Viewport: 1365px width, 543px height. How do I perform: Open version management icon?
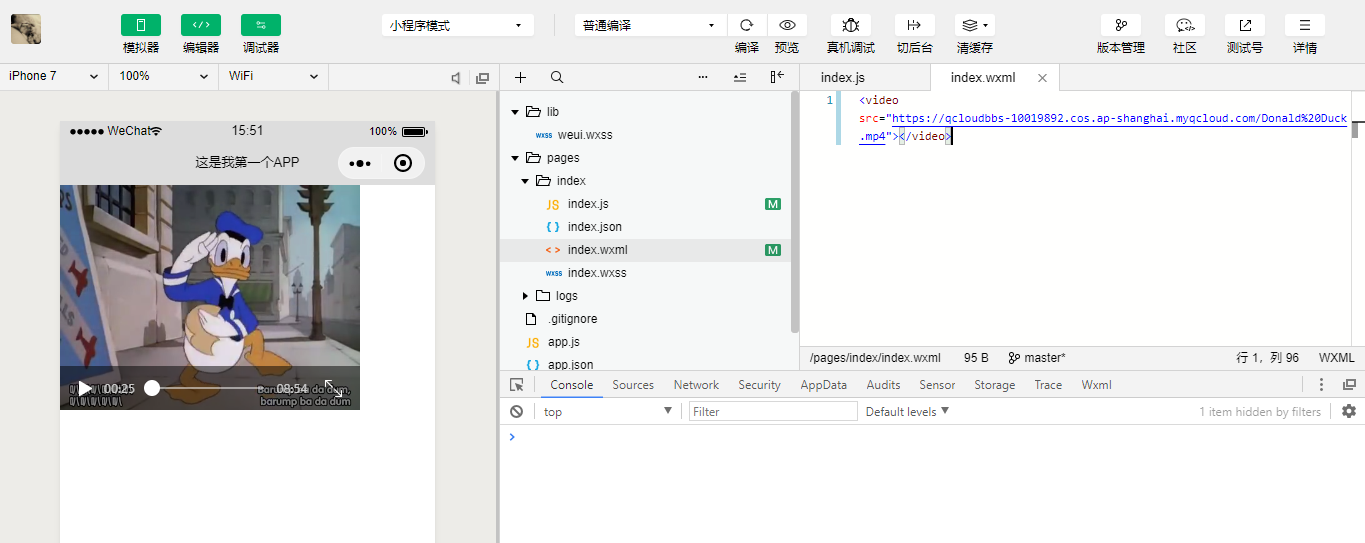coord(1120,25)
